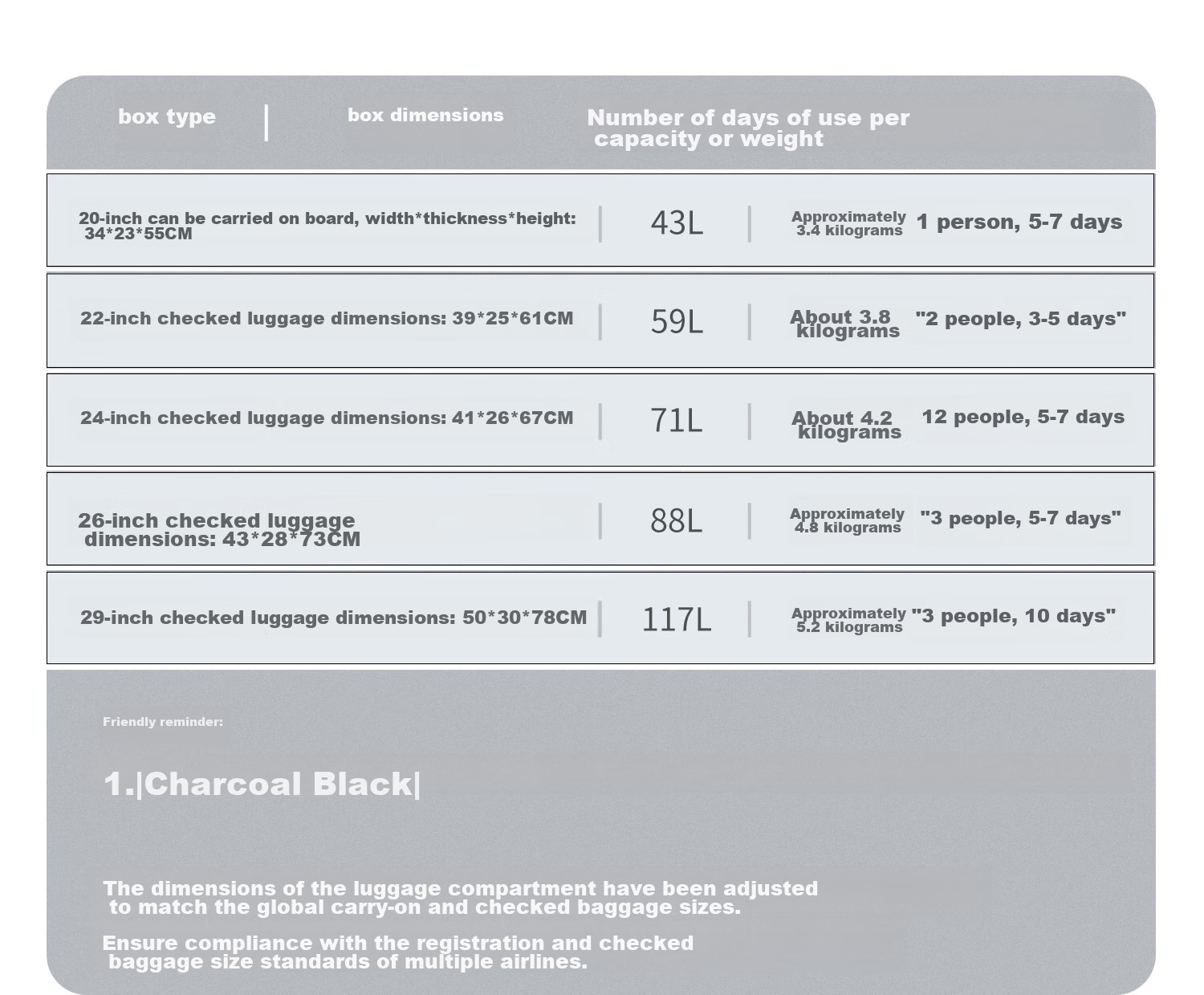Click the "Charcoal Black" heading
1204x995 pixels.
coord(262,784)
